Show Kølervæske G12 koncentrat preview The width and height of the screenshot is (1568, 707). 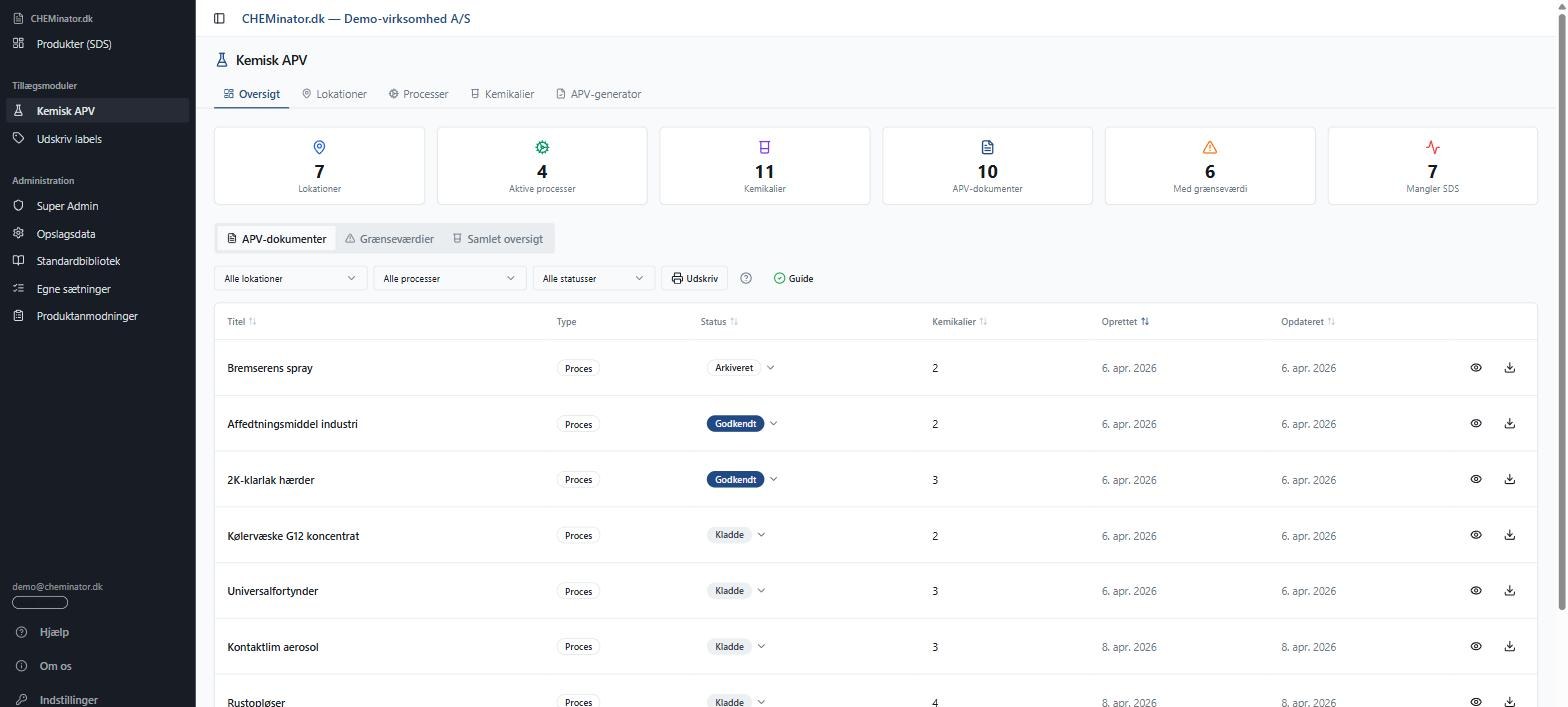tap(1476, 535)
